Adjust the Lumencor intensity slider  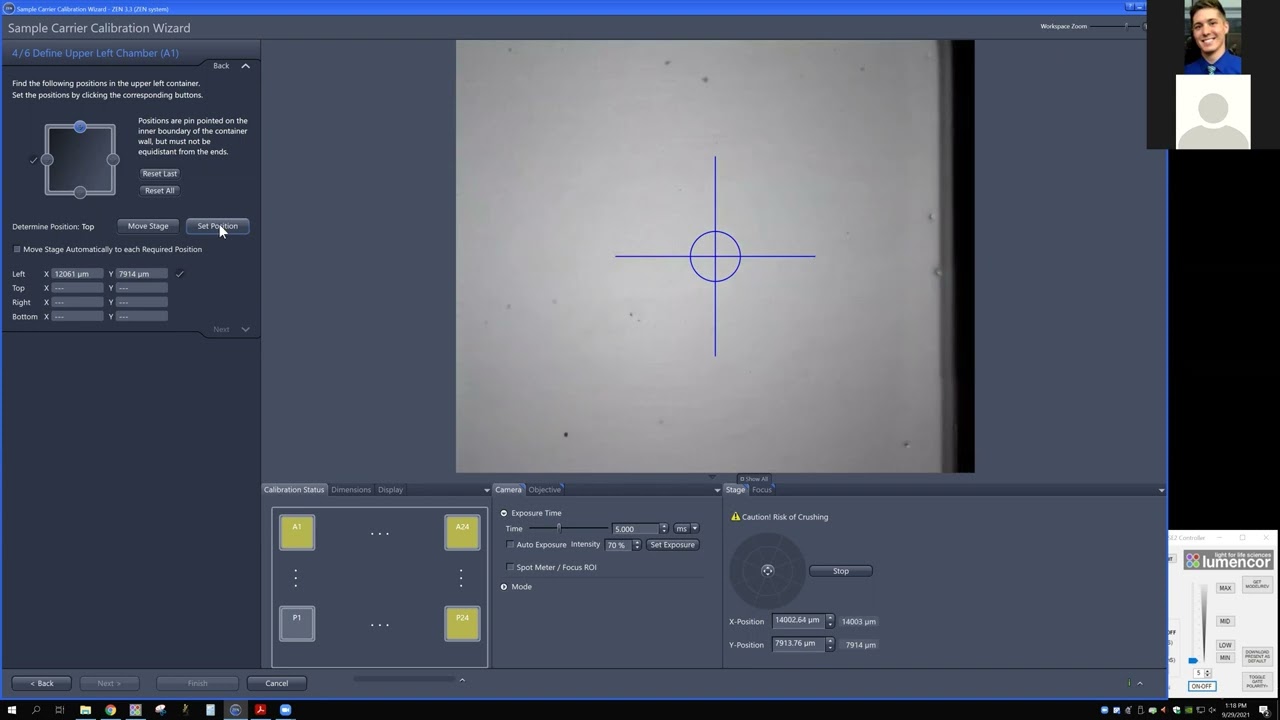(1192, 660)
